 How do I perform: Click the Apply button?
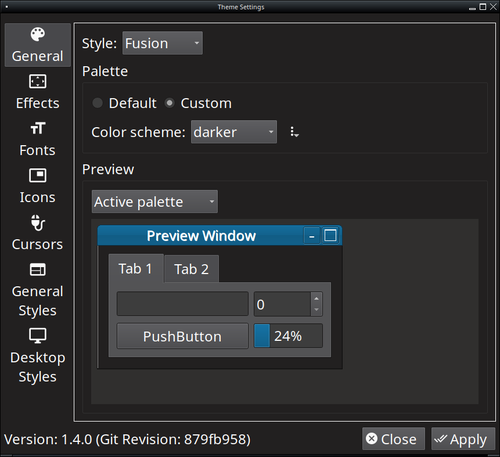[x=463, y=439]
